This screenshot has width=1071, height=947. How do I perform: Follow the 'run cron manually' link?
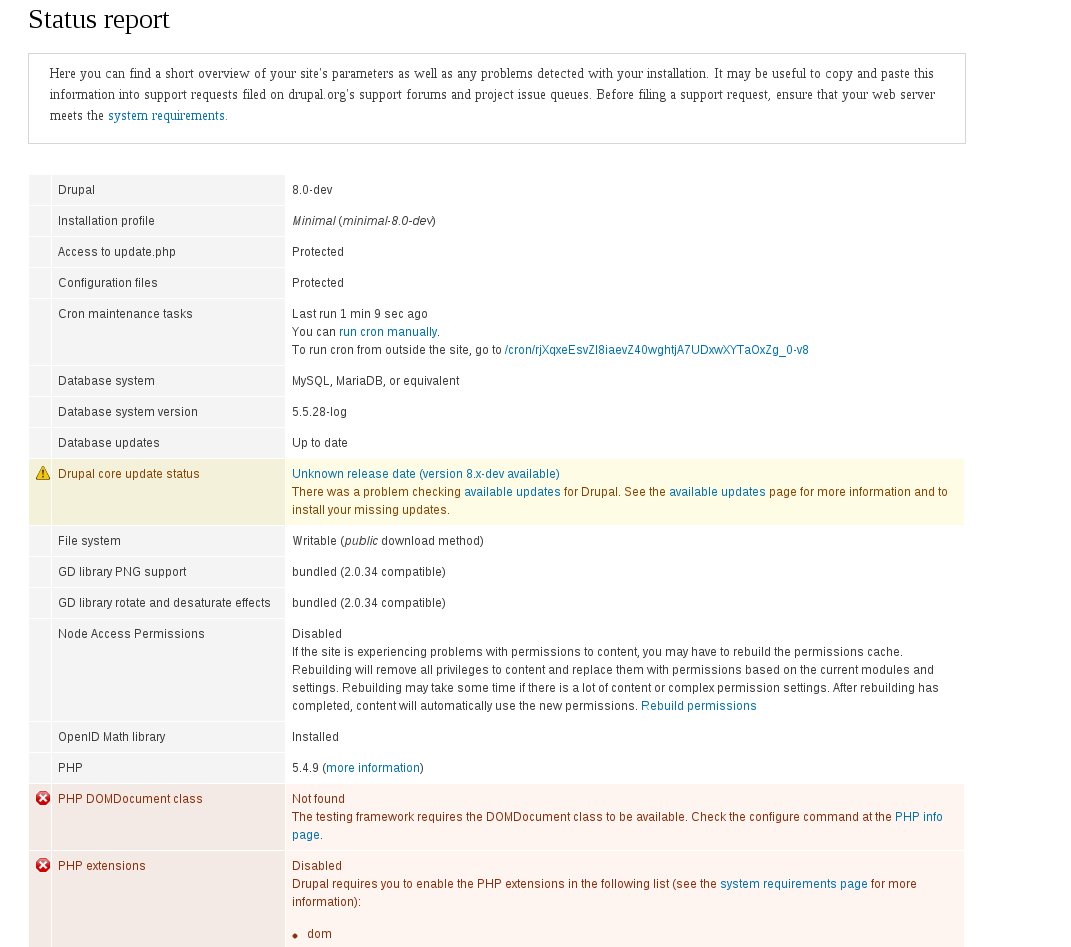pyautogui.click(x=388, y=331)
